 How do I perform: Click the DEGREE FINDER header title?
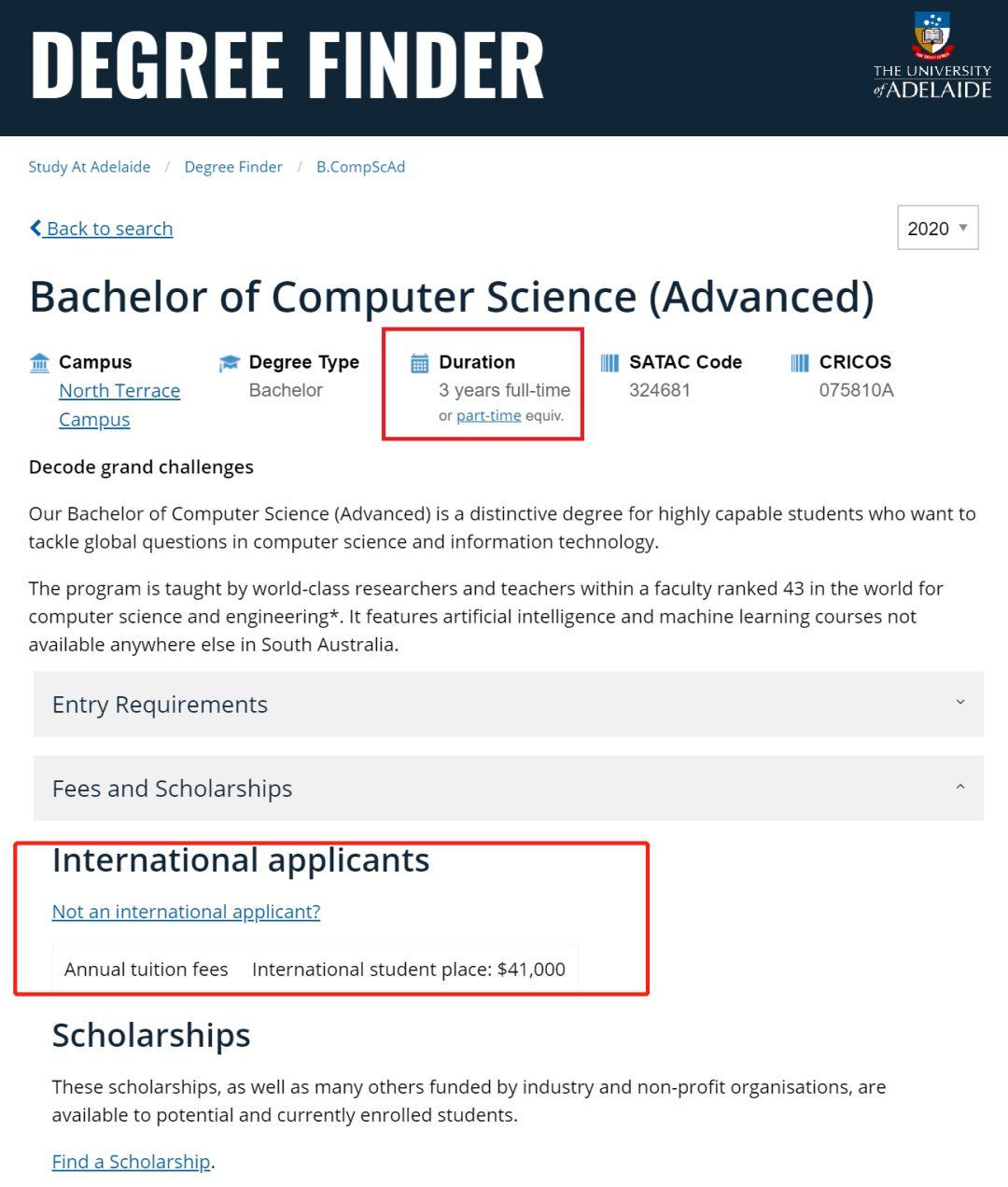point(287,63)
